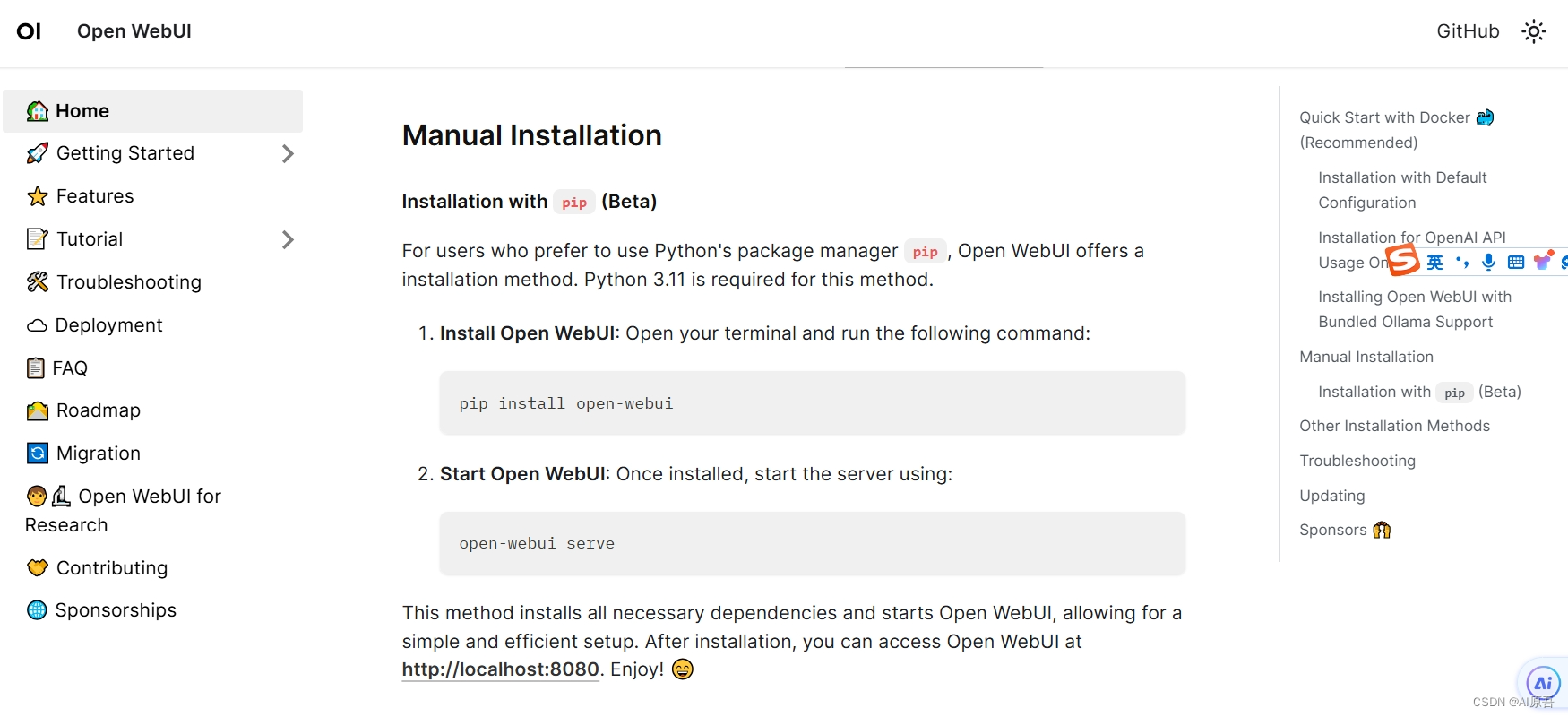Open the IME soft keyboard icon
1568x717 pixels.
tap(1516, 263)
